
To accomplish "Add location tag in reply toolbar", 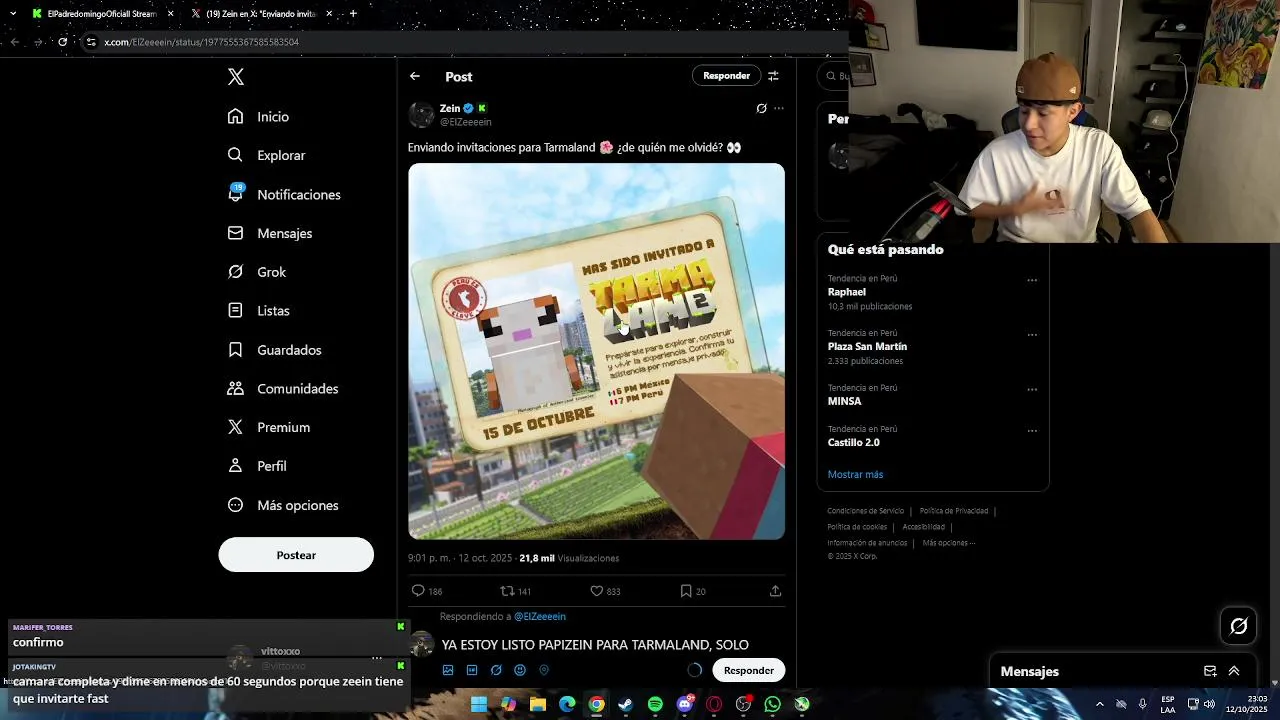I will click(x=544, y=670).
